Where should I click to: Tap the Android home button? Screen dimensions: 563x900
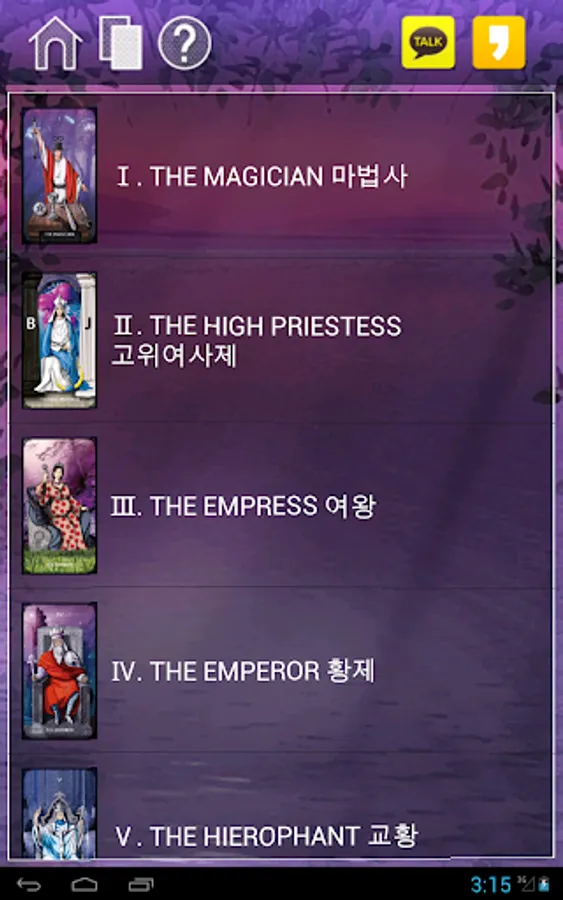pos(84,885)
